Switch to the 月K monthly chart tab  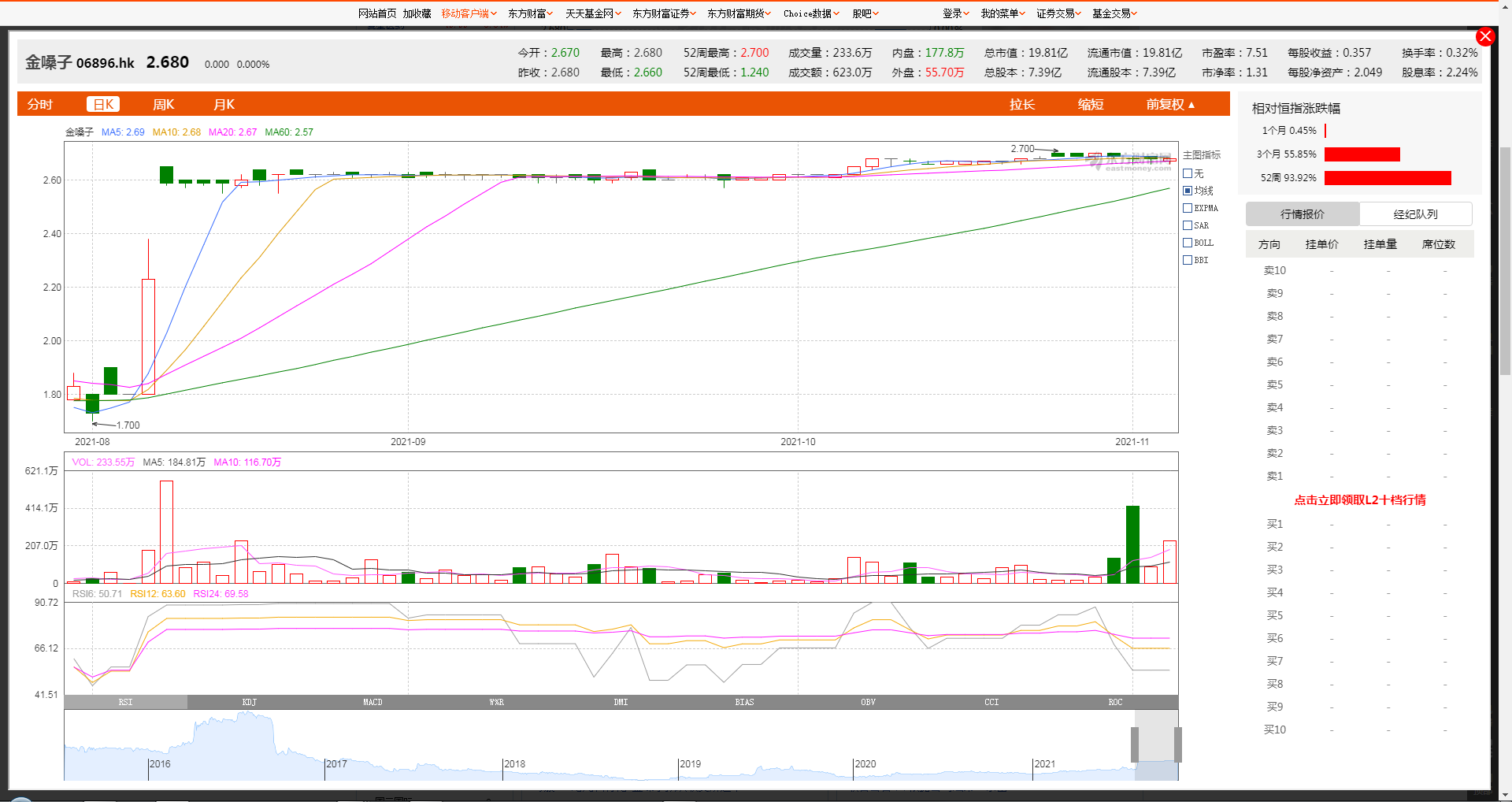(224, 104)
